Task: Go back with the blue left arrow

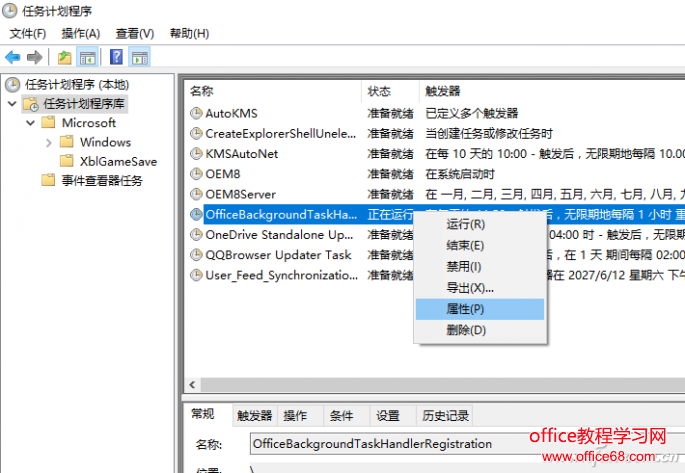Action: pyautogui.click(x=13, y=57)
